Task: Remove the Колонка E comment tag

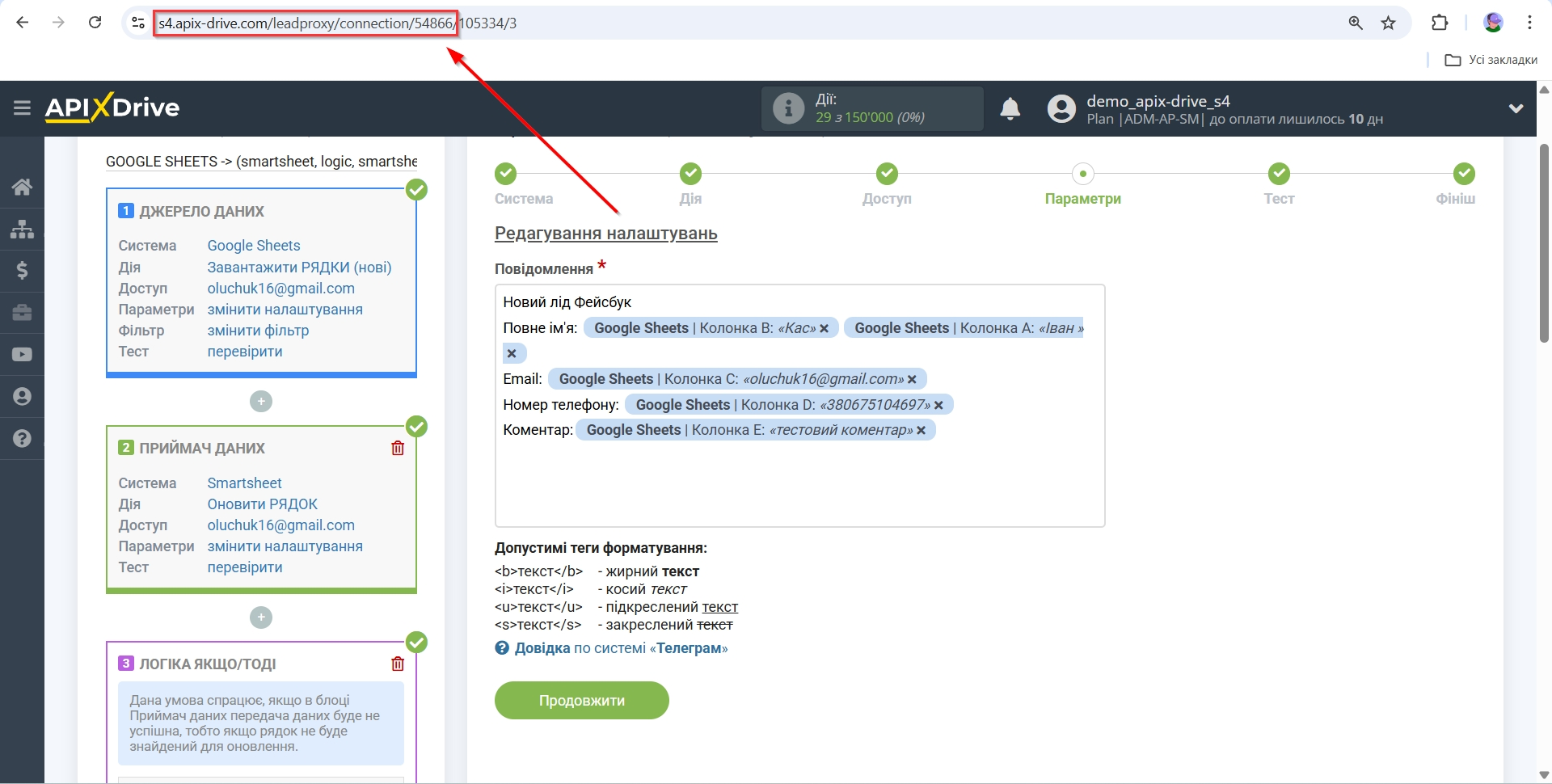Action: pos(921,430)
